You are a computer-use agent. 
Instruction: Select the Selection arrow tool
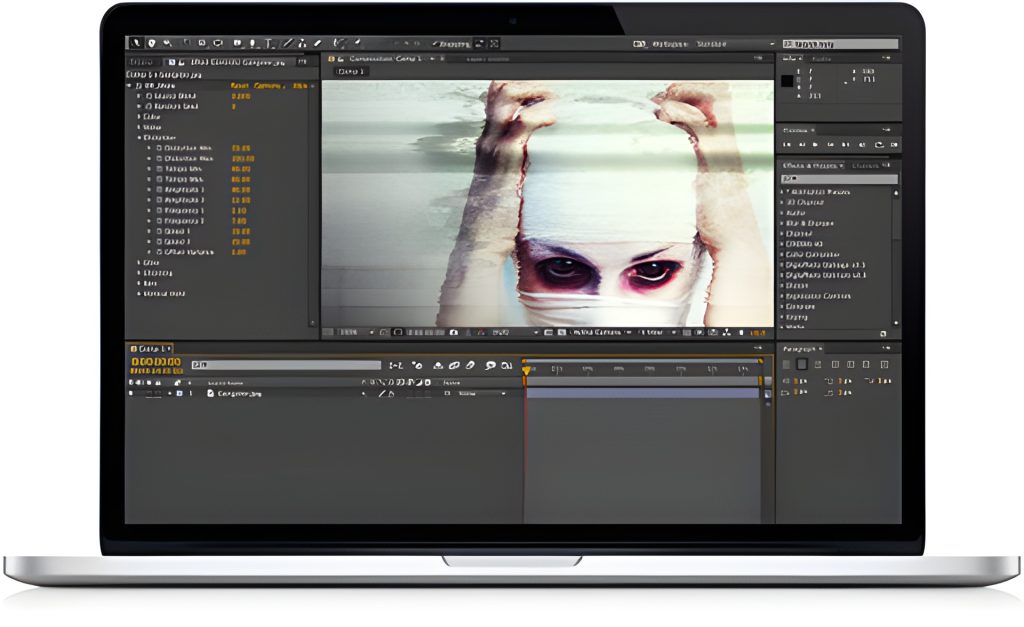click(135, 43)
